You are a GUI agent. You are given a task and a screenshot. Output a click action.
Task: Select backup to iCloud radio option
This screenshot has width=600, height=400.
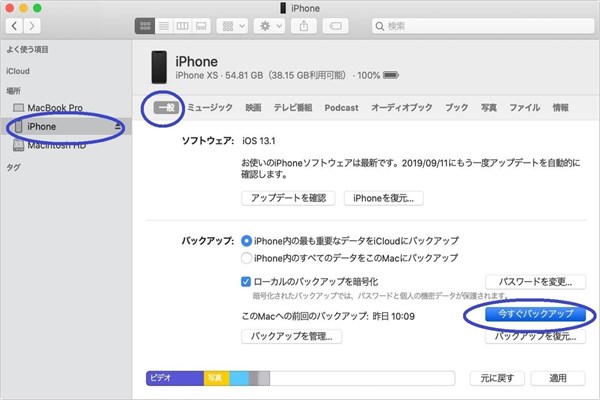coord(246,241)
